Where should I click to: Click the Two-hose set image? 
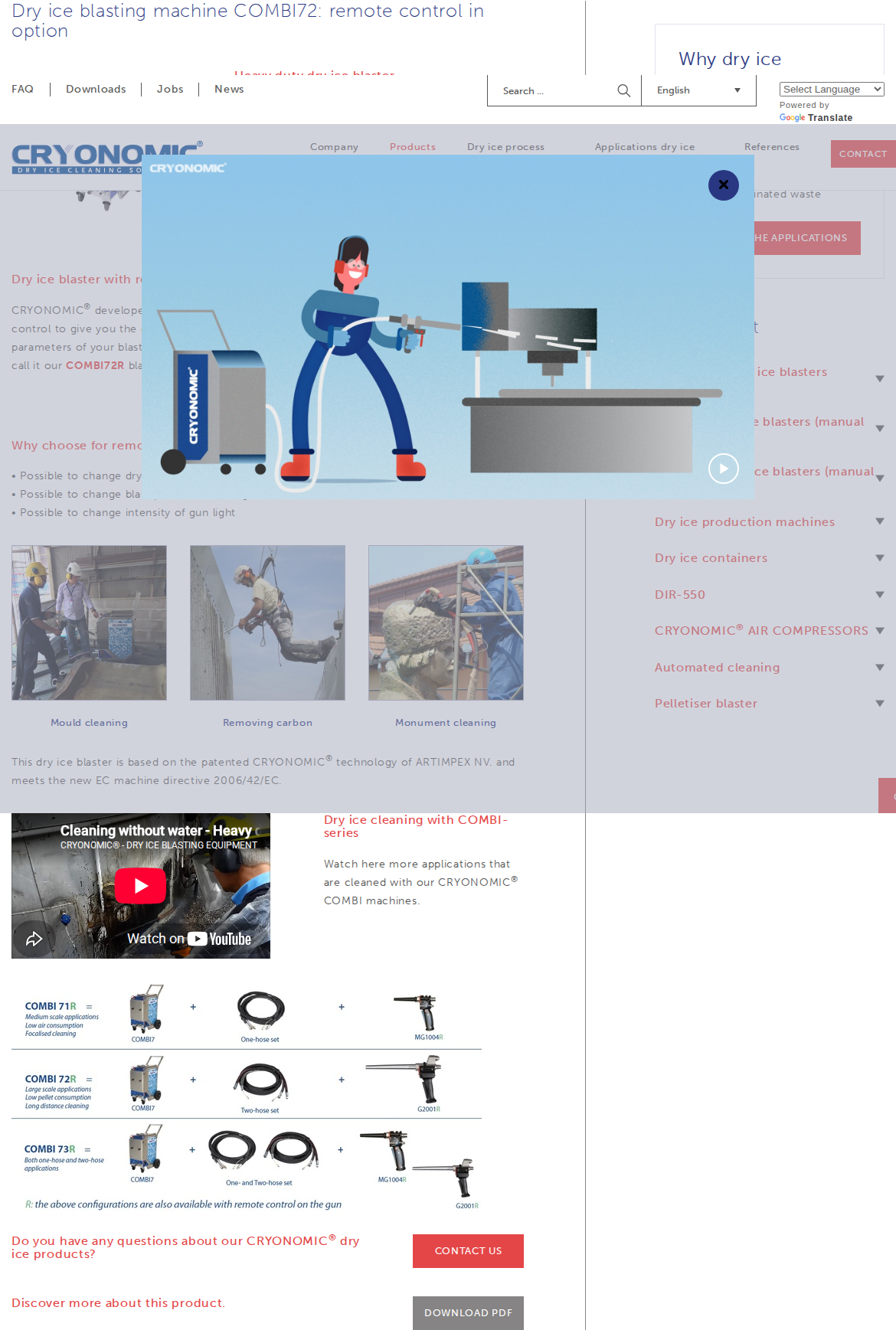(261, 1083)
